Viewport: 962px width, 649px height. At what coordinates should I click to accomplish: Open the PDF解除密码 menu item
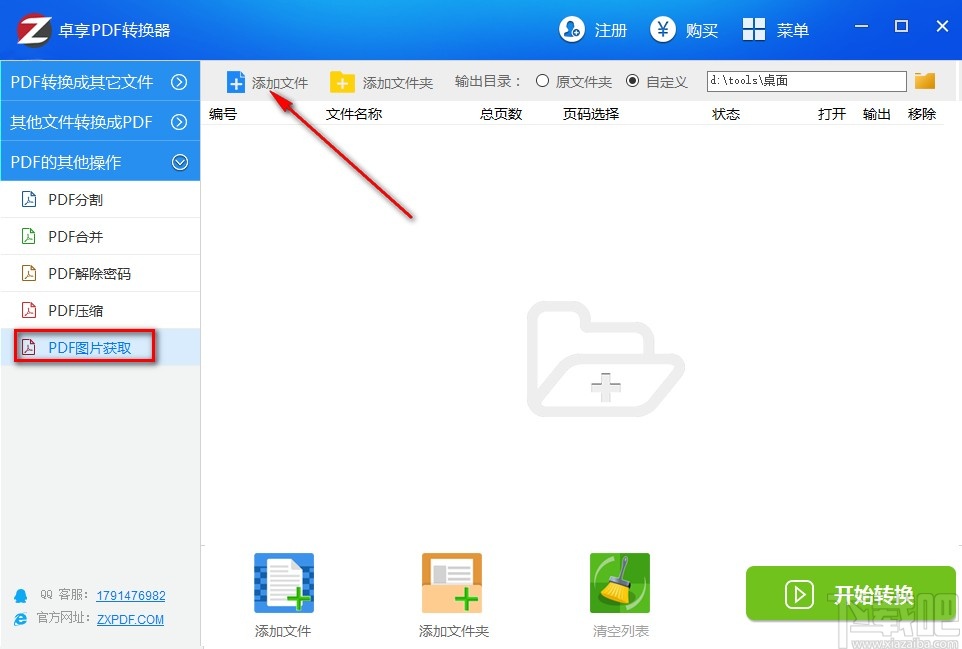click(100, 274)
